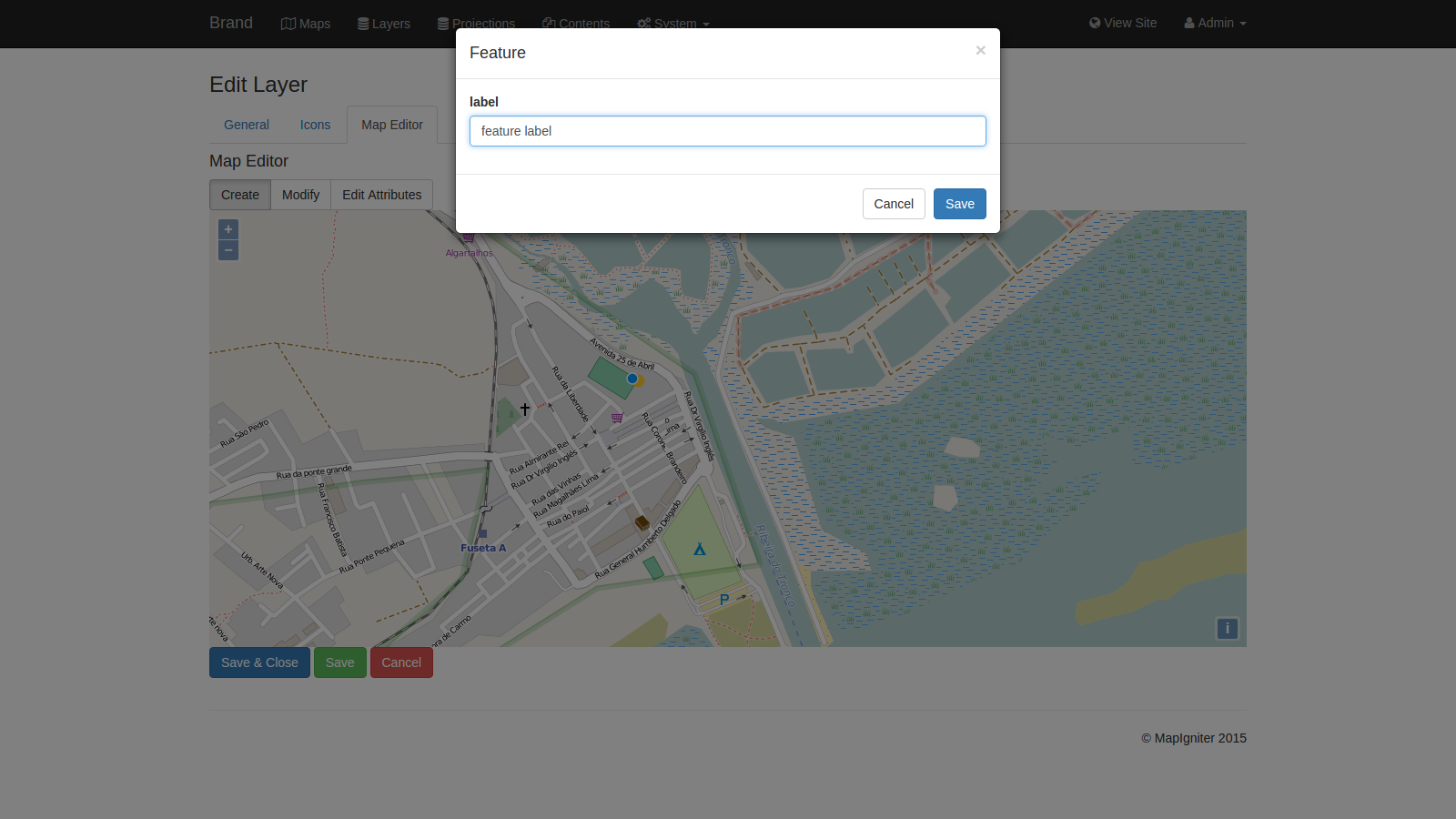Screen dimensions: 1456x819
Task: Select the Projections icon
Action: [442, 23]
